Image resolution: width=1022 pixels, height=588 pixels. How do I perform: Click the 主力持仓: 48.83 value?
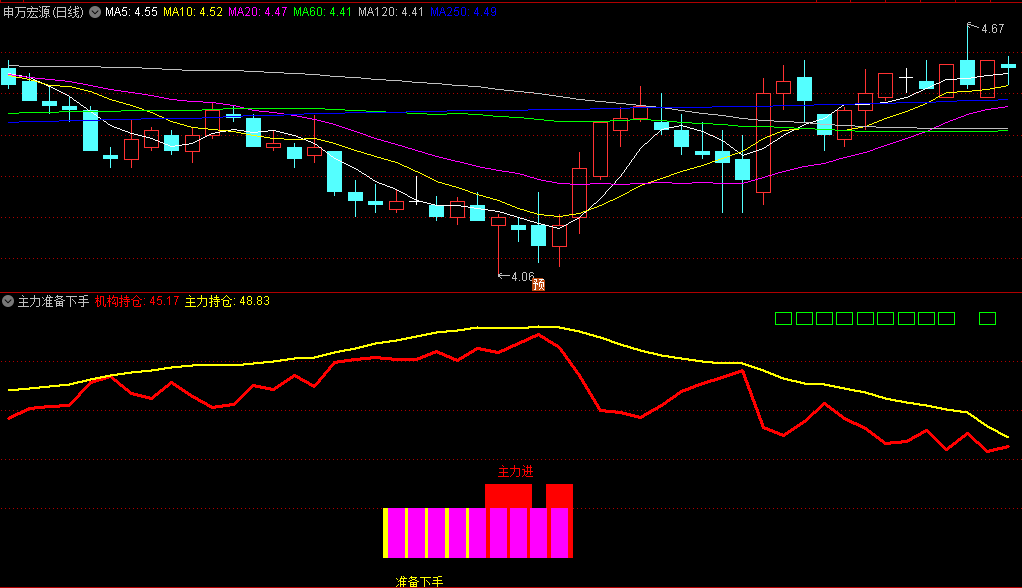pos(227,301)
